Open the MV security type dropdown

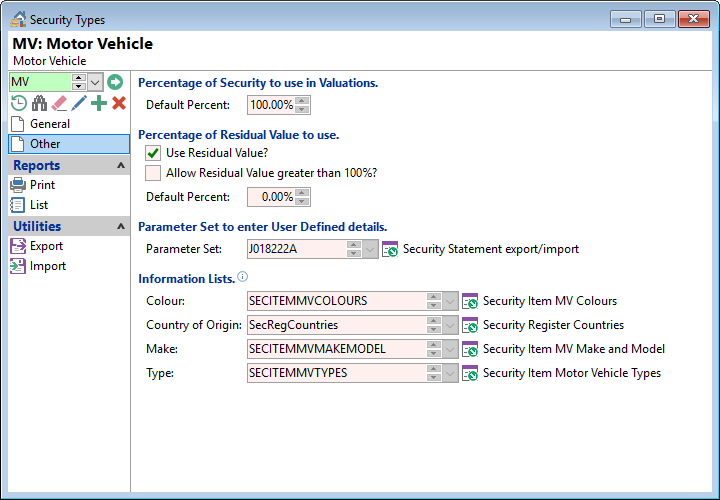click(95, 82)
